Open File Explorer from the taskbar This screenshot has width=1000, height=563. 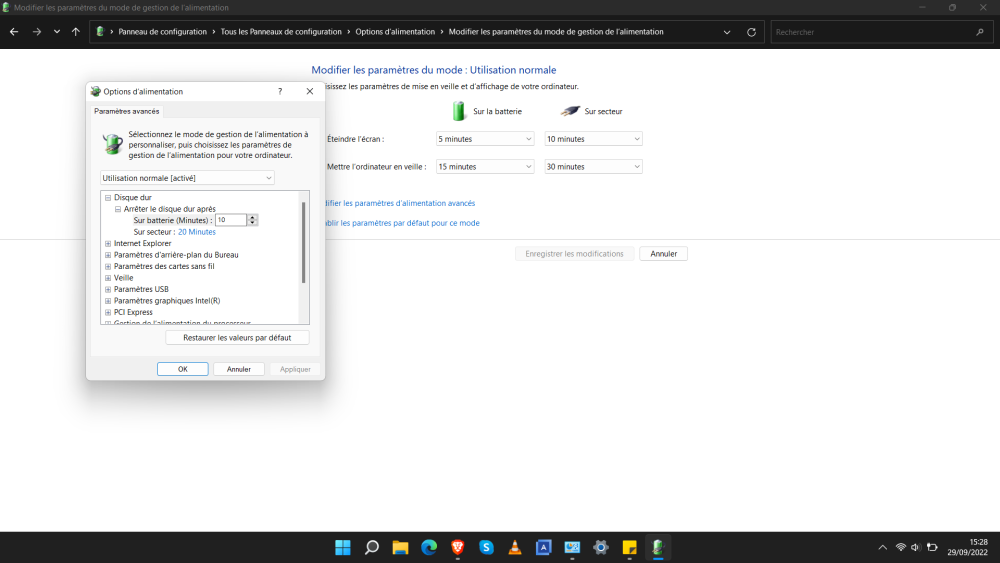[x=400, y=547]
